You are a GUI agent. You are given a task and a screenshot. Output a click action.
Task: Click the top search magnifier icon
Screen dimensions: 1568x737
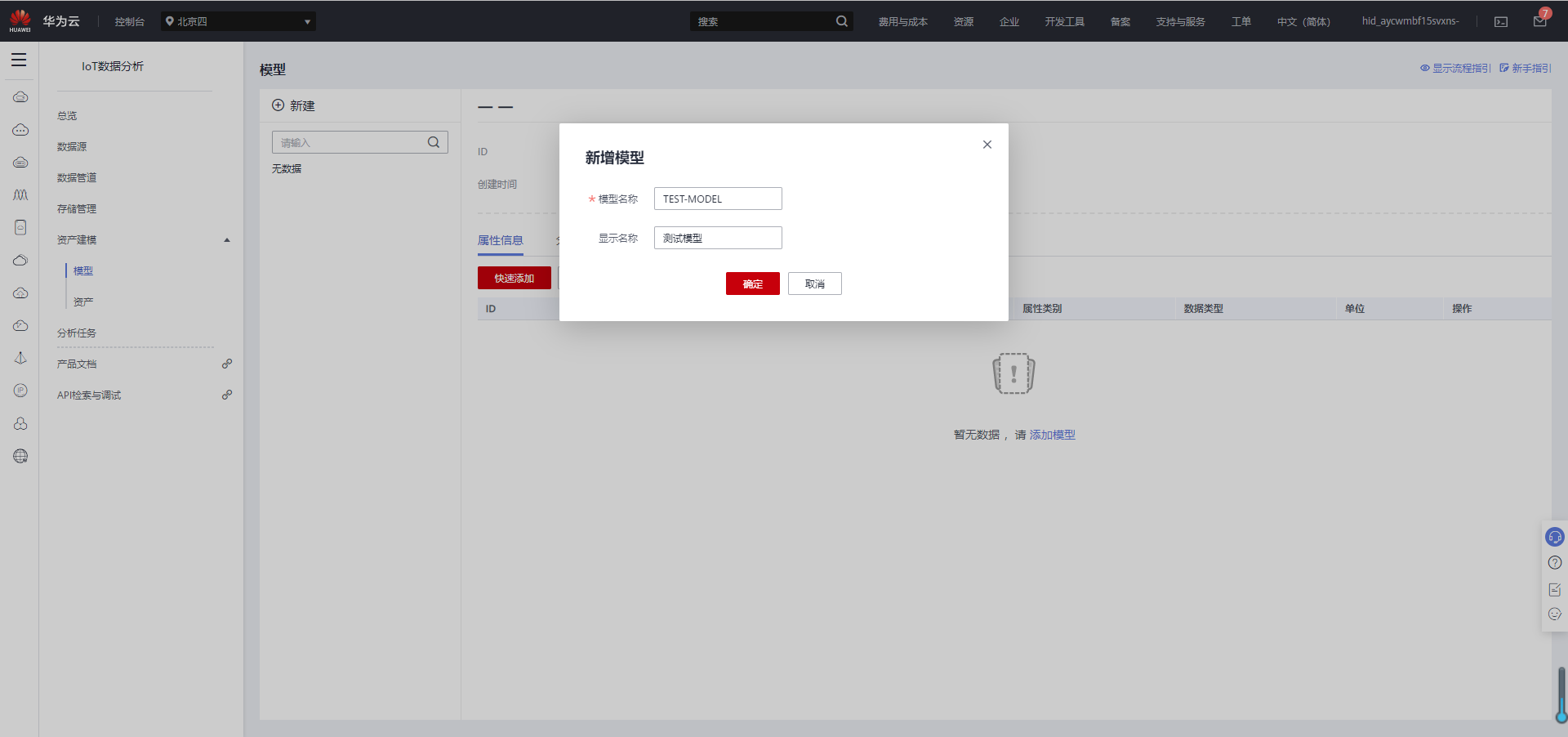pos(842,21)
